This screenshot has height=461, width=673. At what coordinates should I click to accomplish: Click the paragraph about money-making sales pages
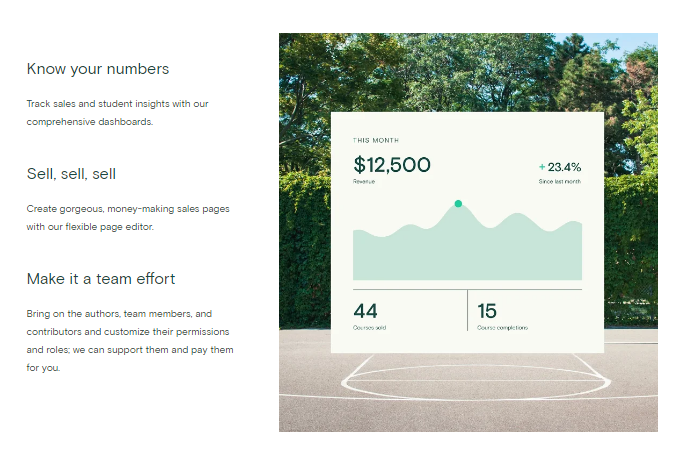pyautogui.click(x=128, y=217)
